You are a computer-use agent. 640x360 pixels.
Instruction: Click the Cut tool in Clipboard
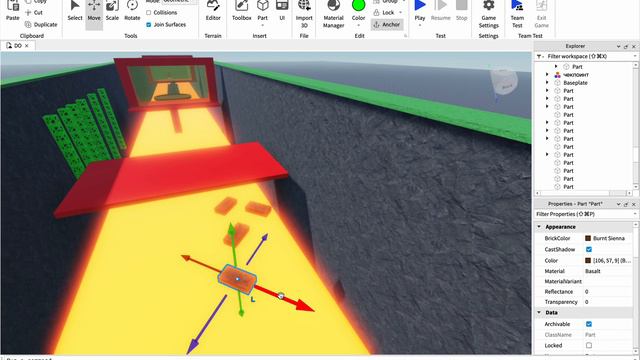[34, 13]
